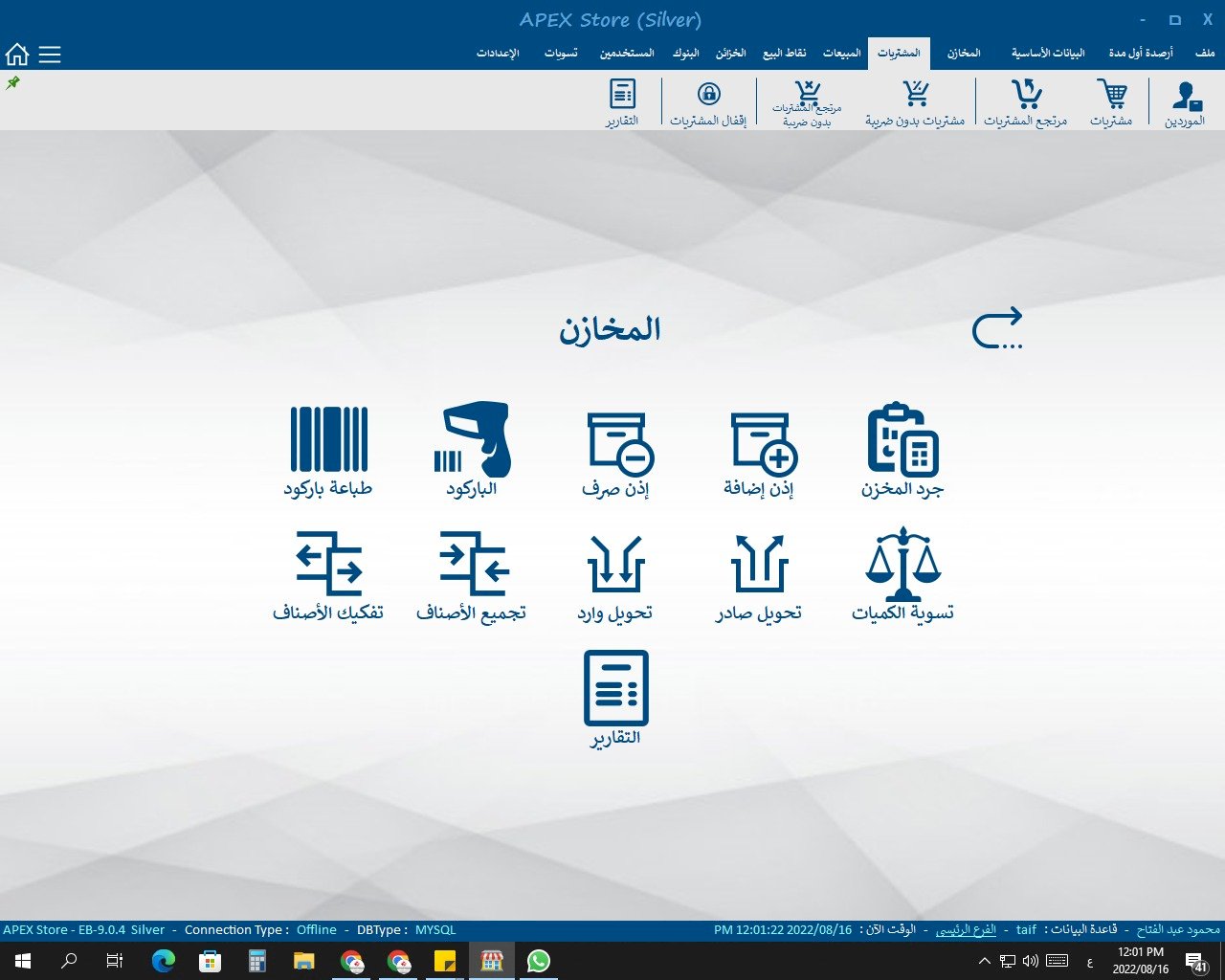Open the إذن صرف issue permit icon
Screen dimensions: 1225x980
click(615, 444)
